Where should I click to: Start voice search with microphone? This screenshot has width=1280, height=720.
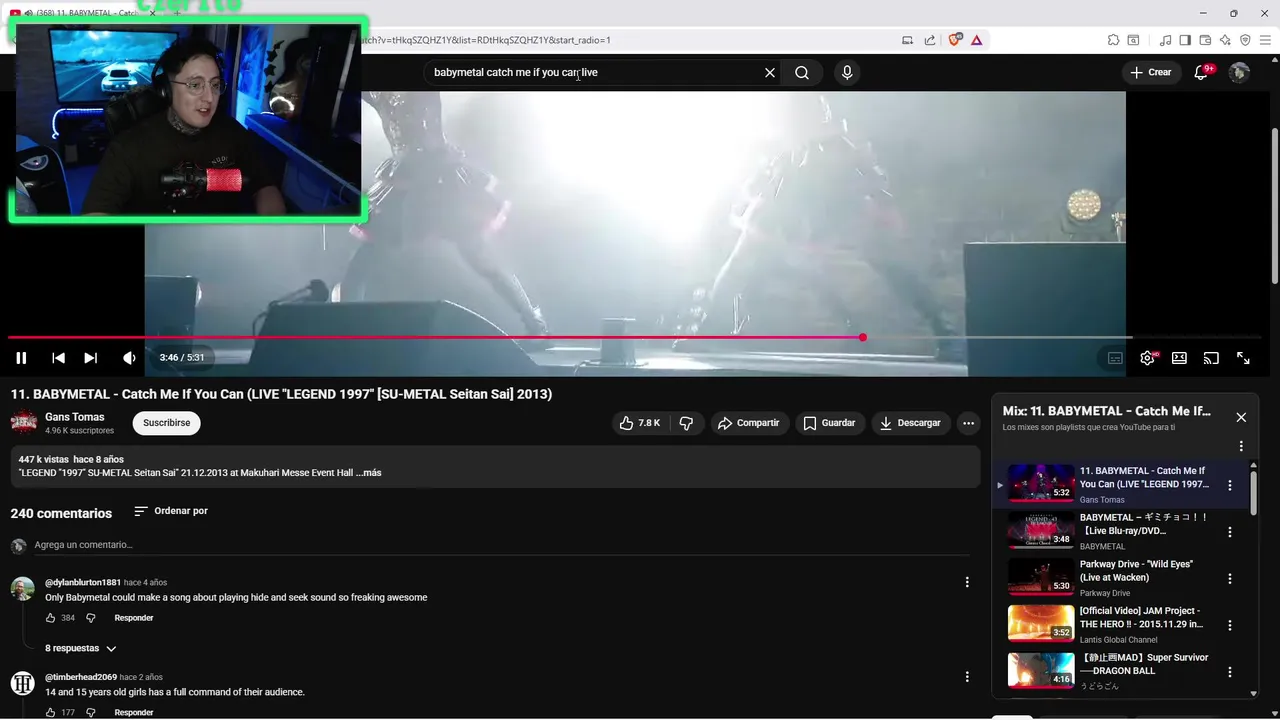pos(847,72)
